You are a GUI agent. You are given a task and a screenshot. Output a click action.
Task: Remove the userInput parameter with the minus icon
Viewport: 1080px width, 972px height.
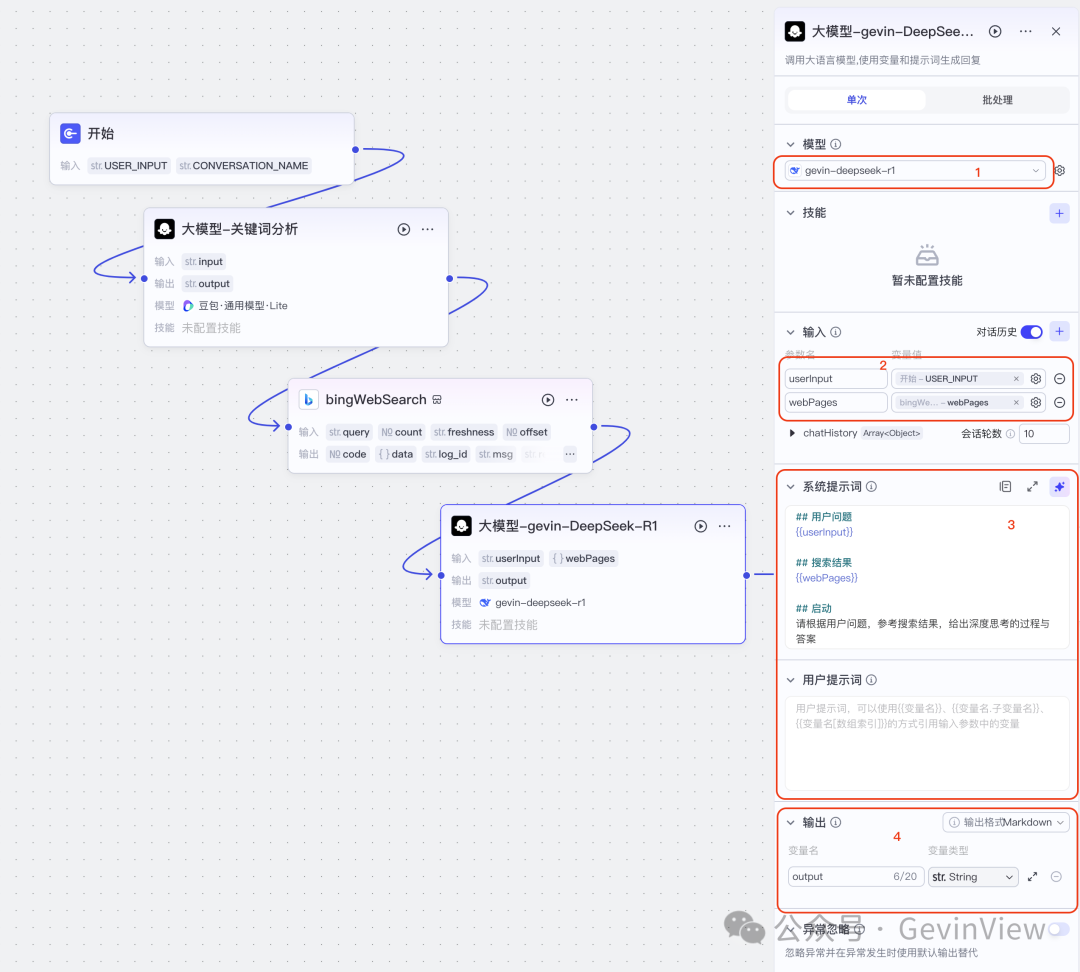1059,379
